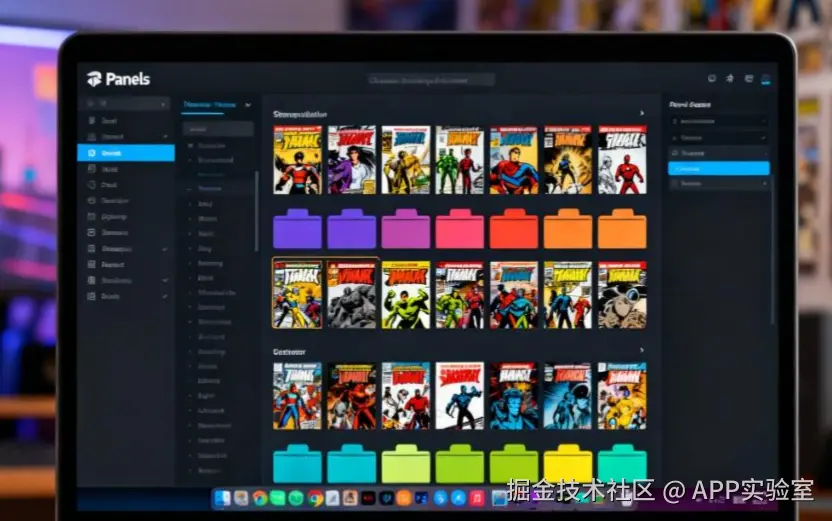
Task: Open the white cover with blue running figure
Action: [x=460, y=396]
